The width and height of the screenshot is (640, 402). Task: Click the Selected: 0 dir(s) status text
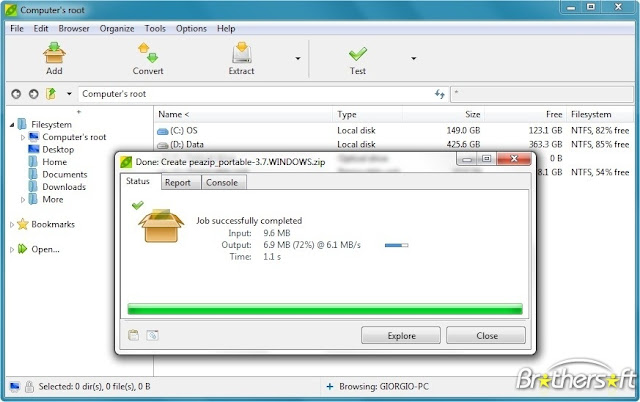pyautogui.click(x=94, y=386)
